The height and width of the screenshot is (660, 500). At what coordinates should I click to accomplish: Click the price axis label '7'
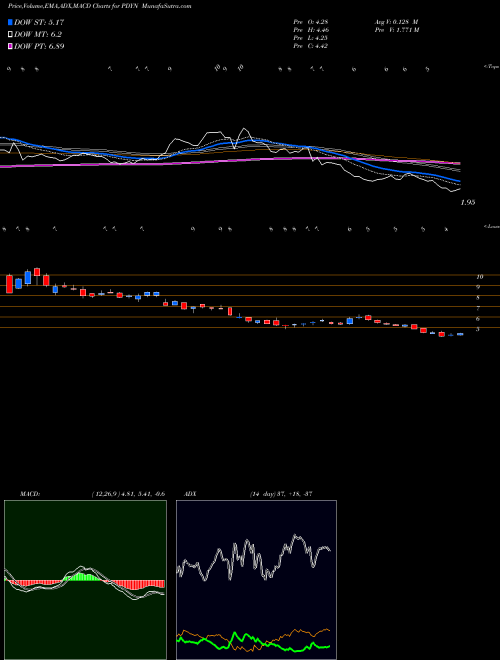[478, 308]
